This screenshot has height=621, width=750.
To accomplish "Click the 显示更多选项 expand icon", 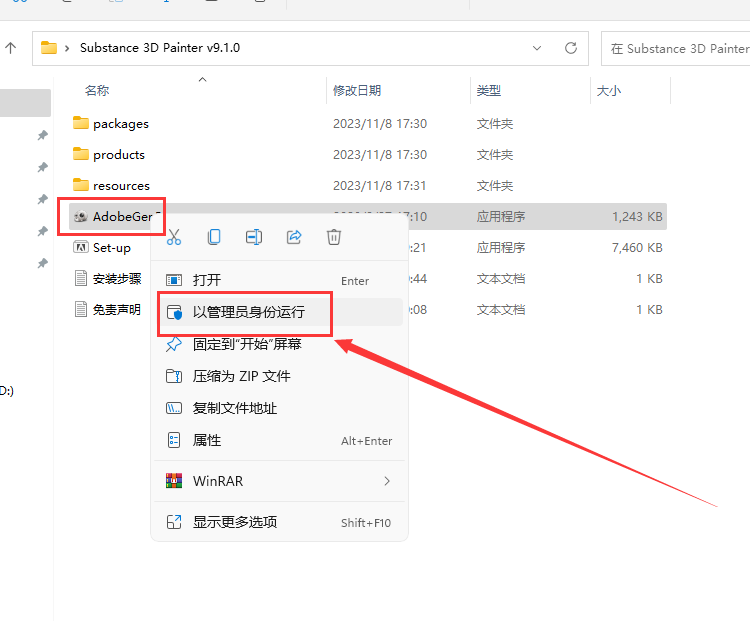I will pos(174,522).
